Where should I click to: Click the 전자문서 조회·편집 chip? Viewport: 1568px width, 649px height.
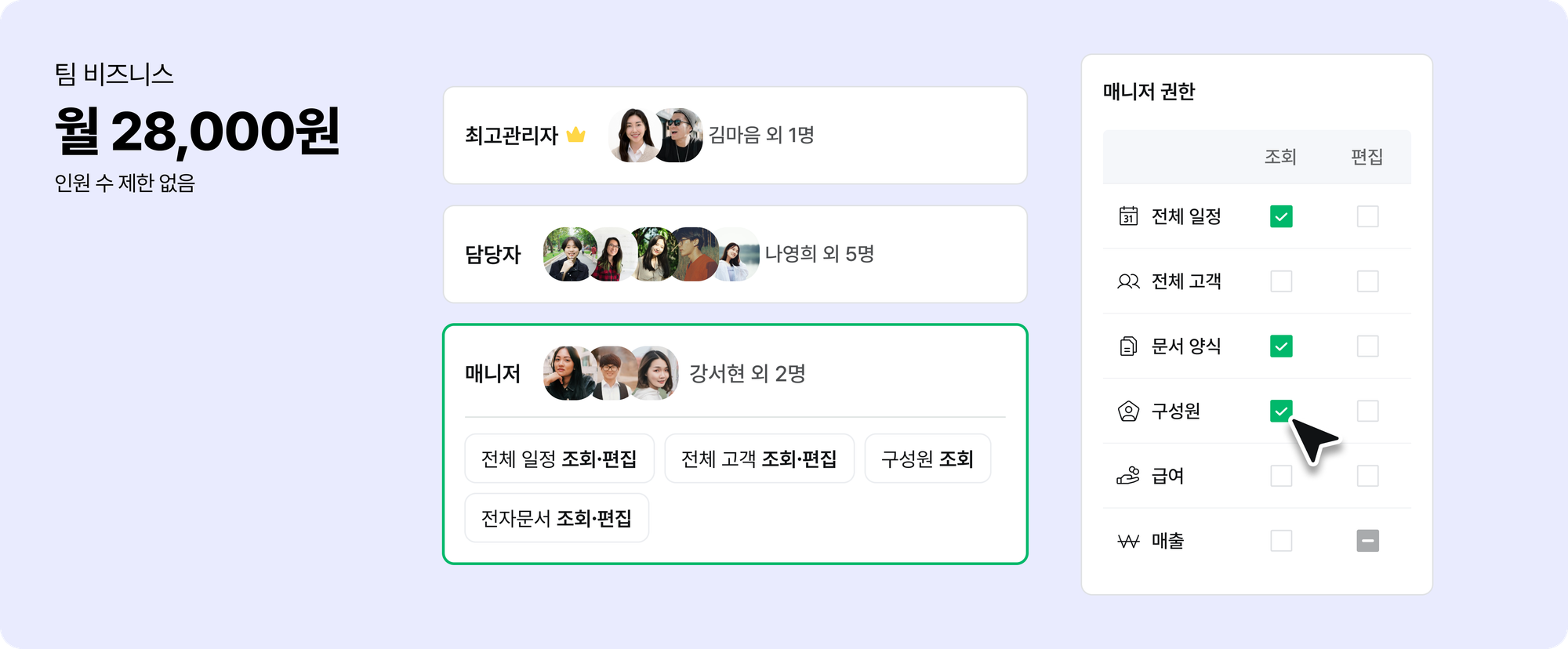pos(557,518)
